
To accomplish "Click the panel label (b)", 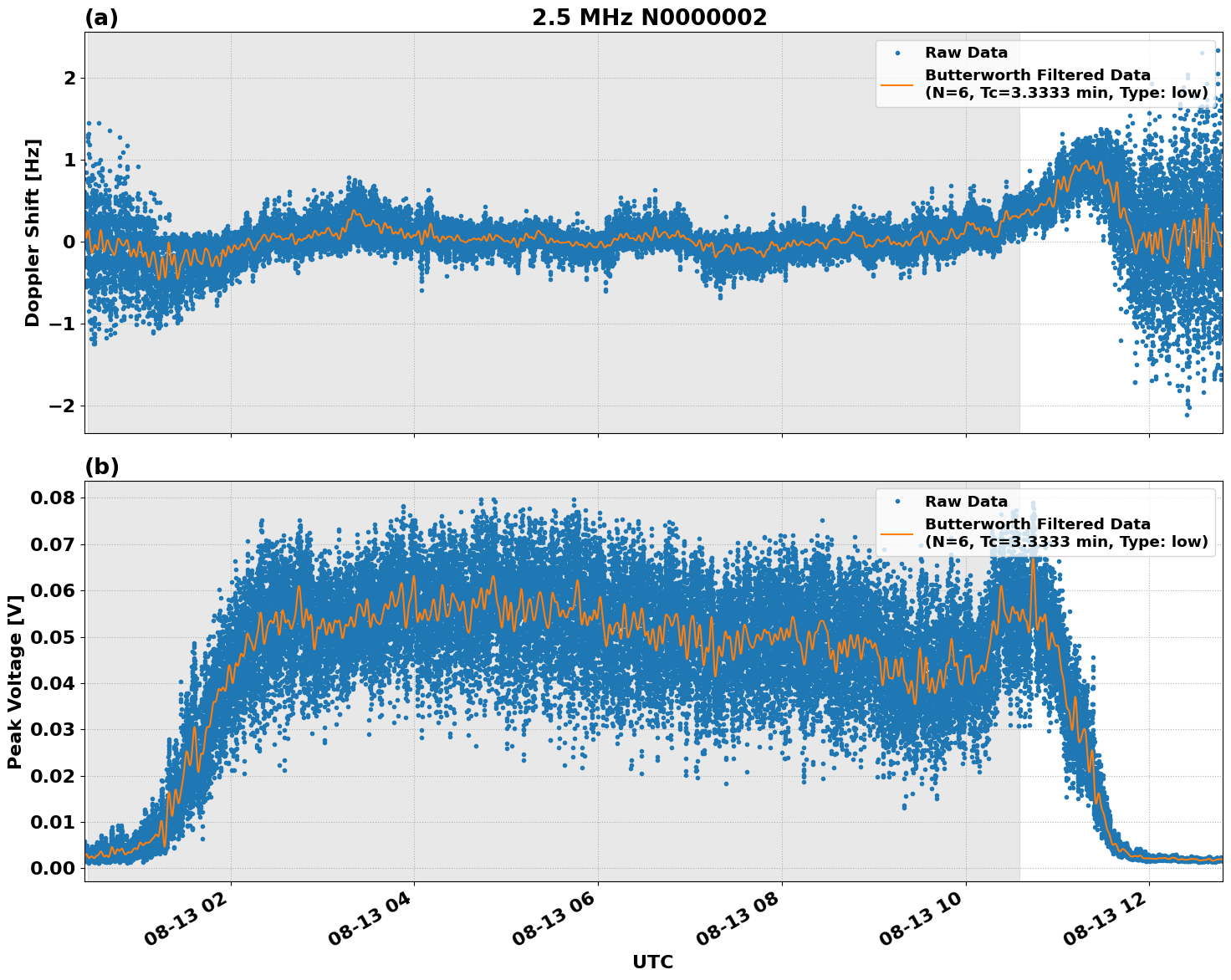I will pos(102,467).
